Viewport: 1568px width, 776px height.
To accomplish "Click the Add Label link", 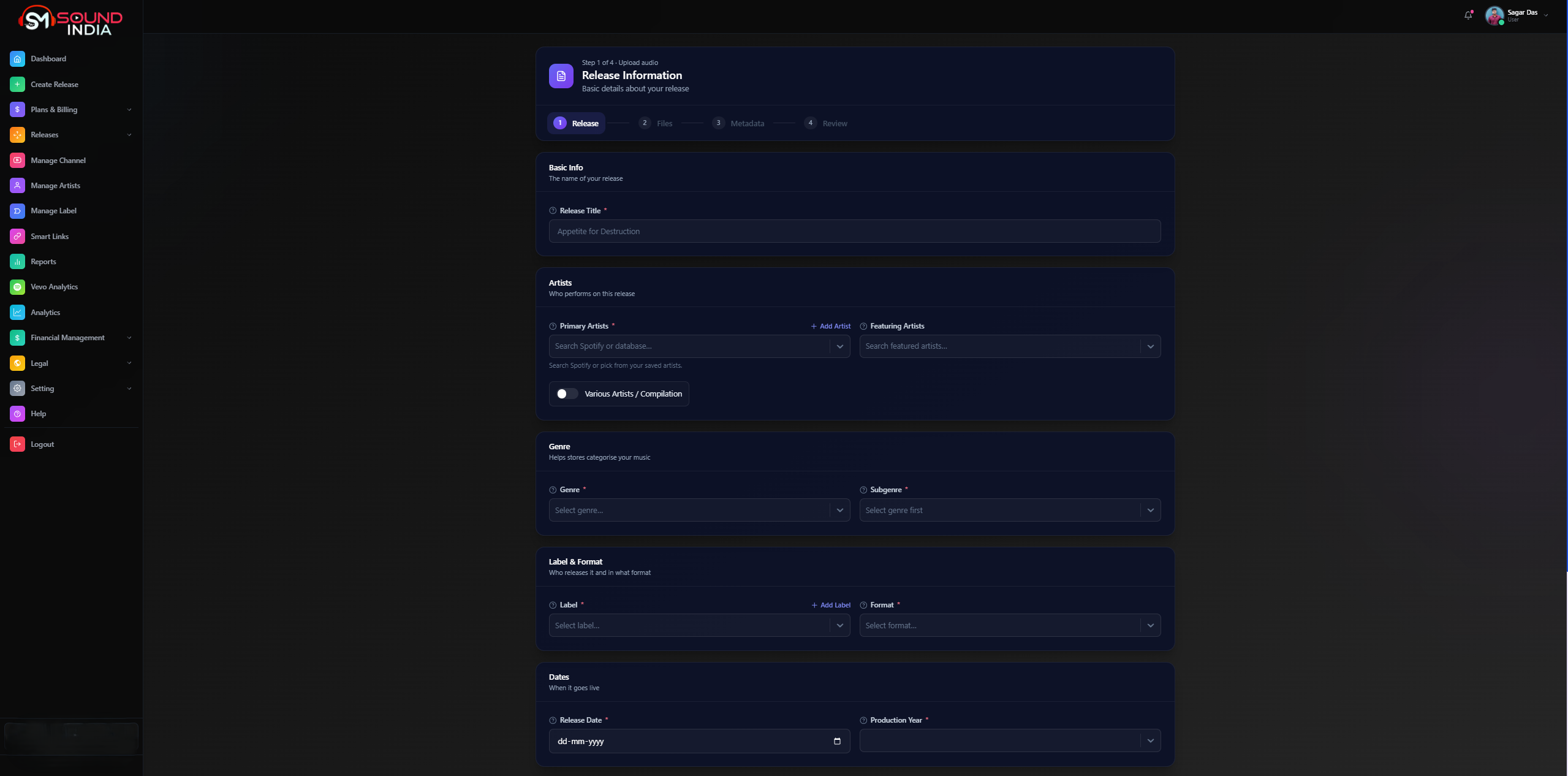I will point(831,605).
